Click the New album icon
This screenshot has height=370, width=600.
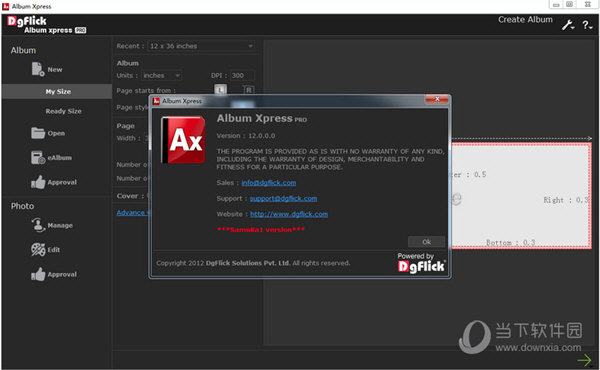coord(38,69)
